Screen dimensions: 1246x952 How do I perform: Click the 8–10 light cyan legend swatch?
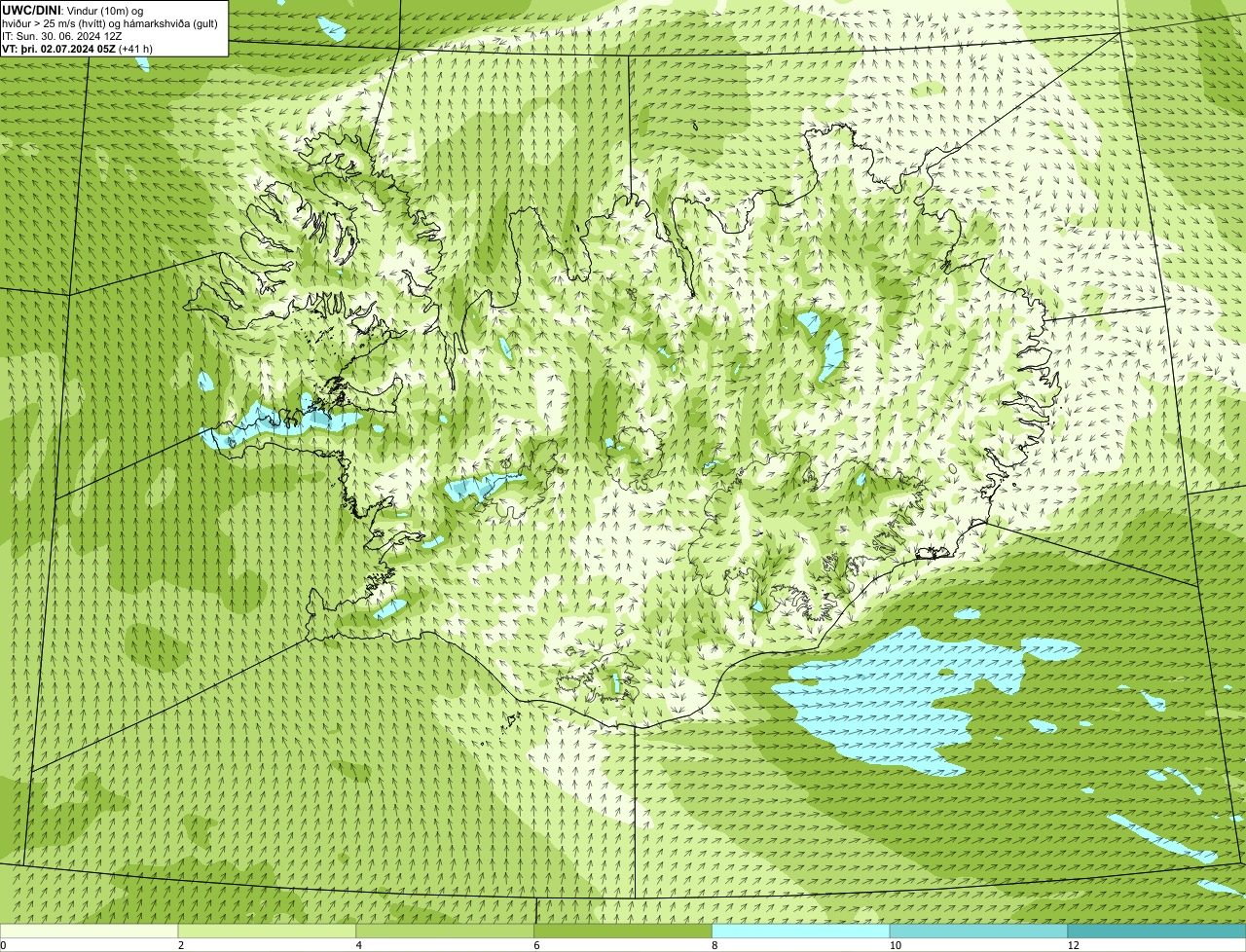coord(802,932)
